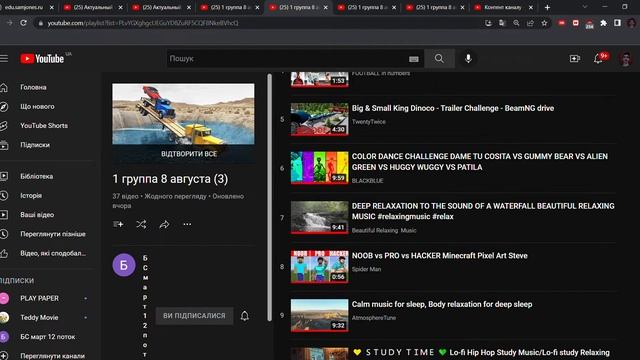Click the save playlist icon
This screenshot has width=640, height=360.
(118, 224)
